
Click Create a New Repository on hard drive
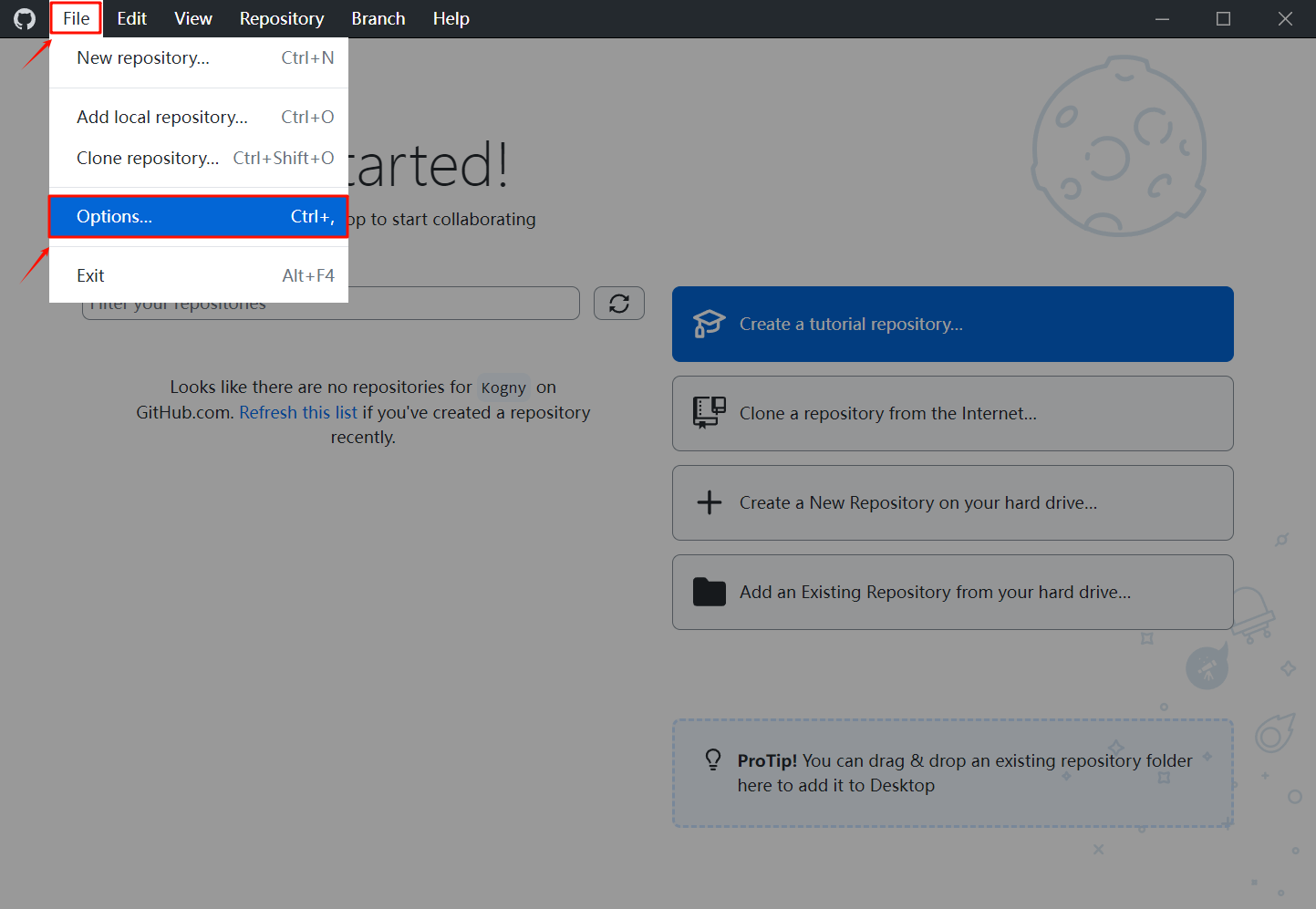pos(953,502)
